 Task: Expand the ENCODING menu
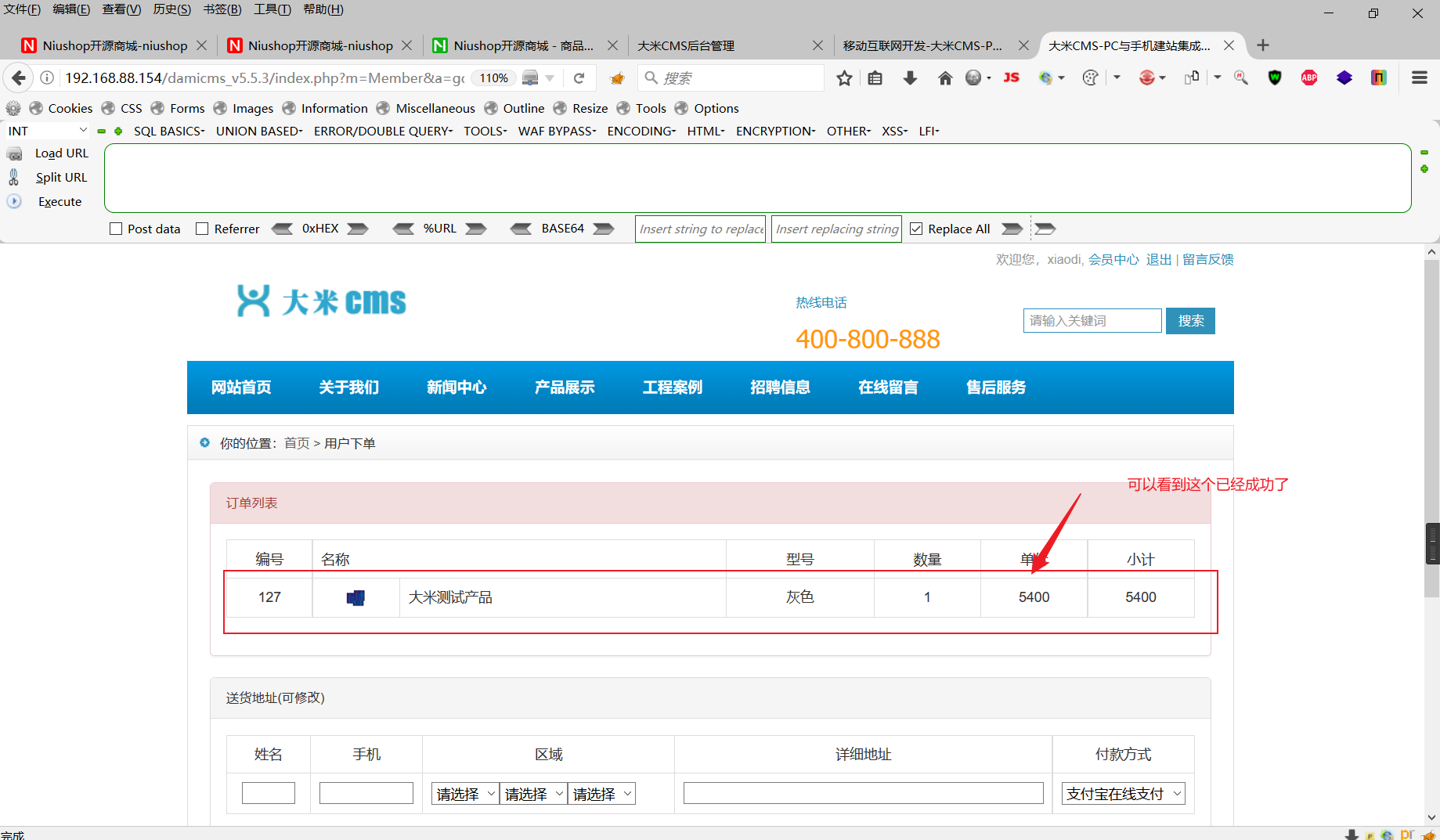(641, 131)
